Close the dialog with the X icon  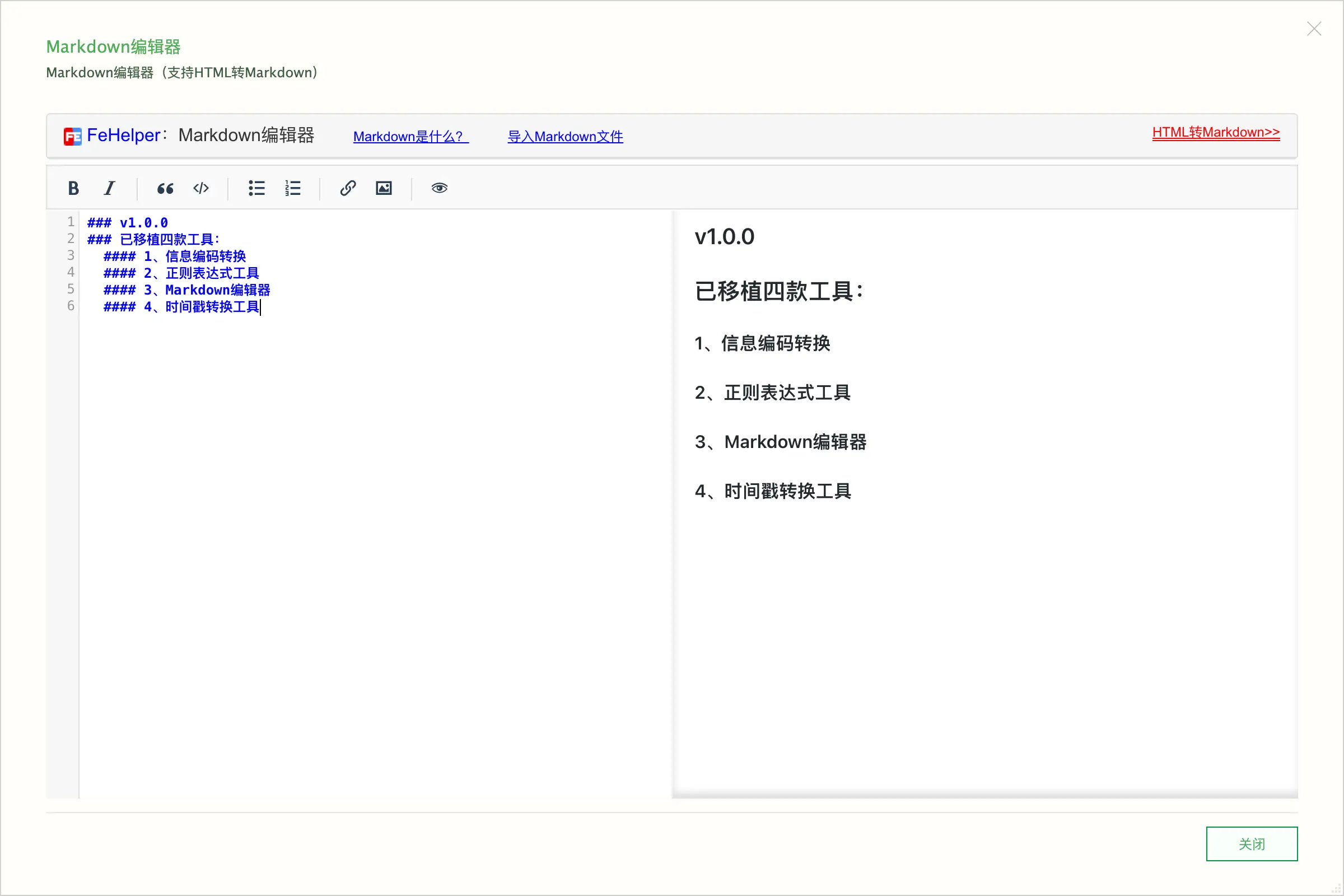1314,29
